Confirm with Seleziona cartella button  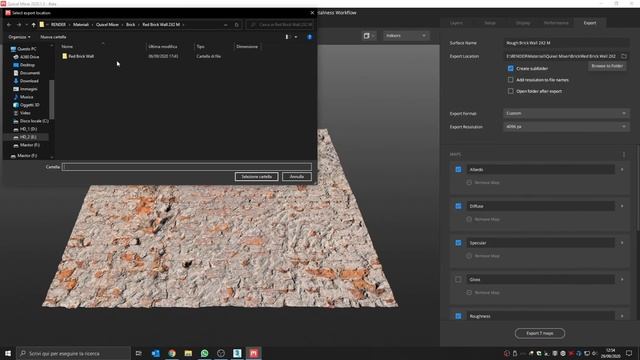256,177
